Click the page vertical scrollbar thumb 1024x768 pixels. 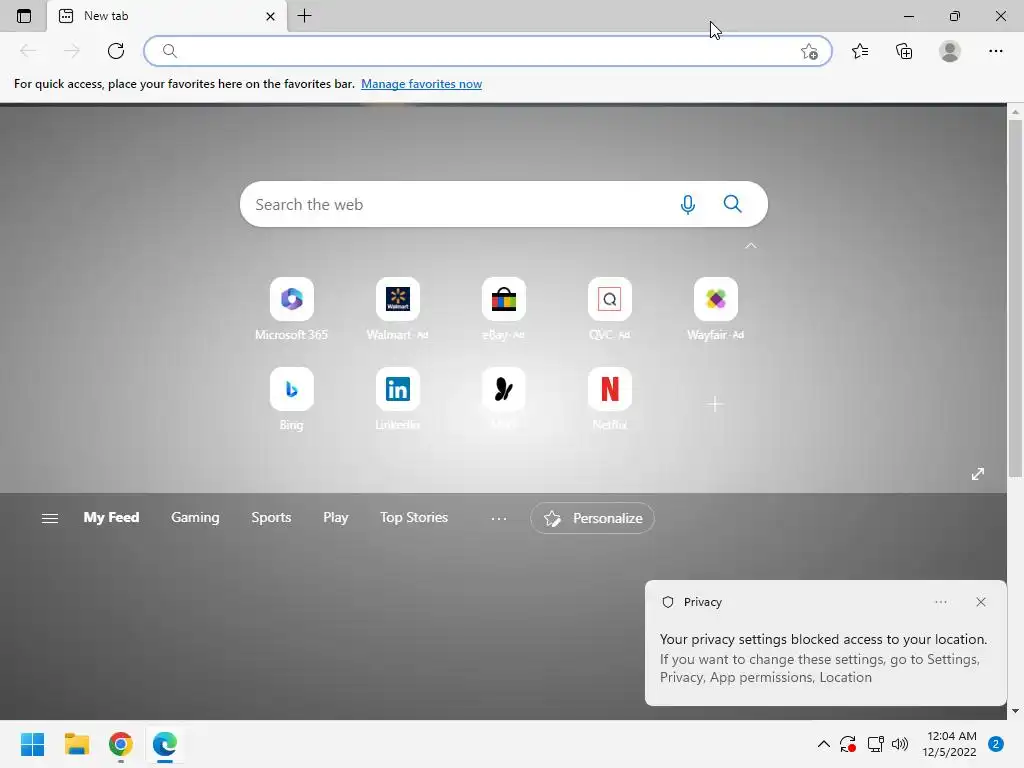1015,298
